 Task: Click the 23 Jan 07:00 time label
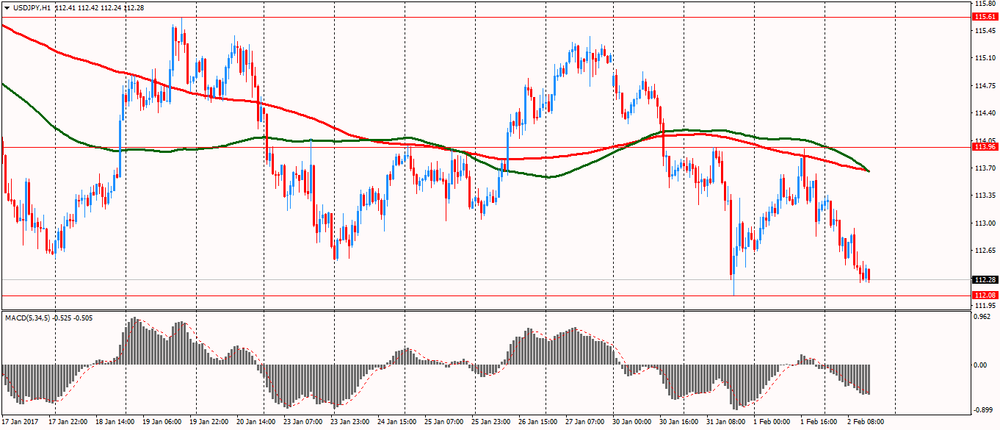pyautogui.click(x=302, y=422)
